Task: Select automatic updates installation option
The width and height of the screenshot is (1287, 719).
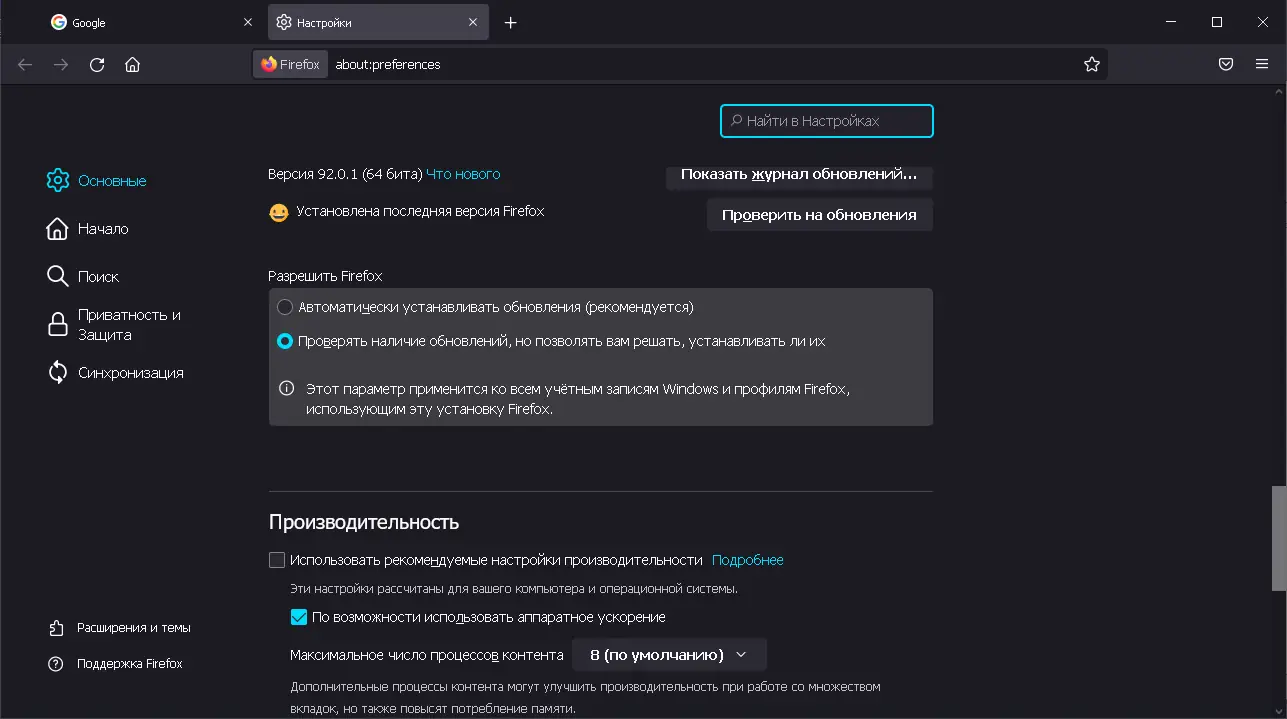Action: 285,307
